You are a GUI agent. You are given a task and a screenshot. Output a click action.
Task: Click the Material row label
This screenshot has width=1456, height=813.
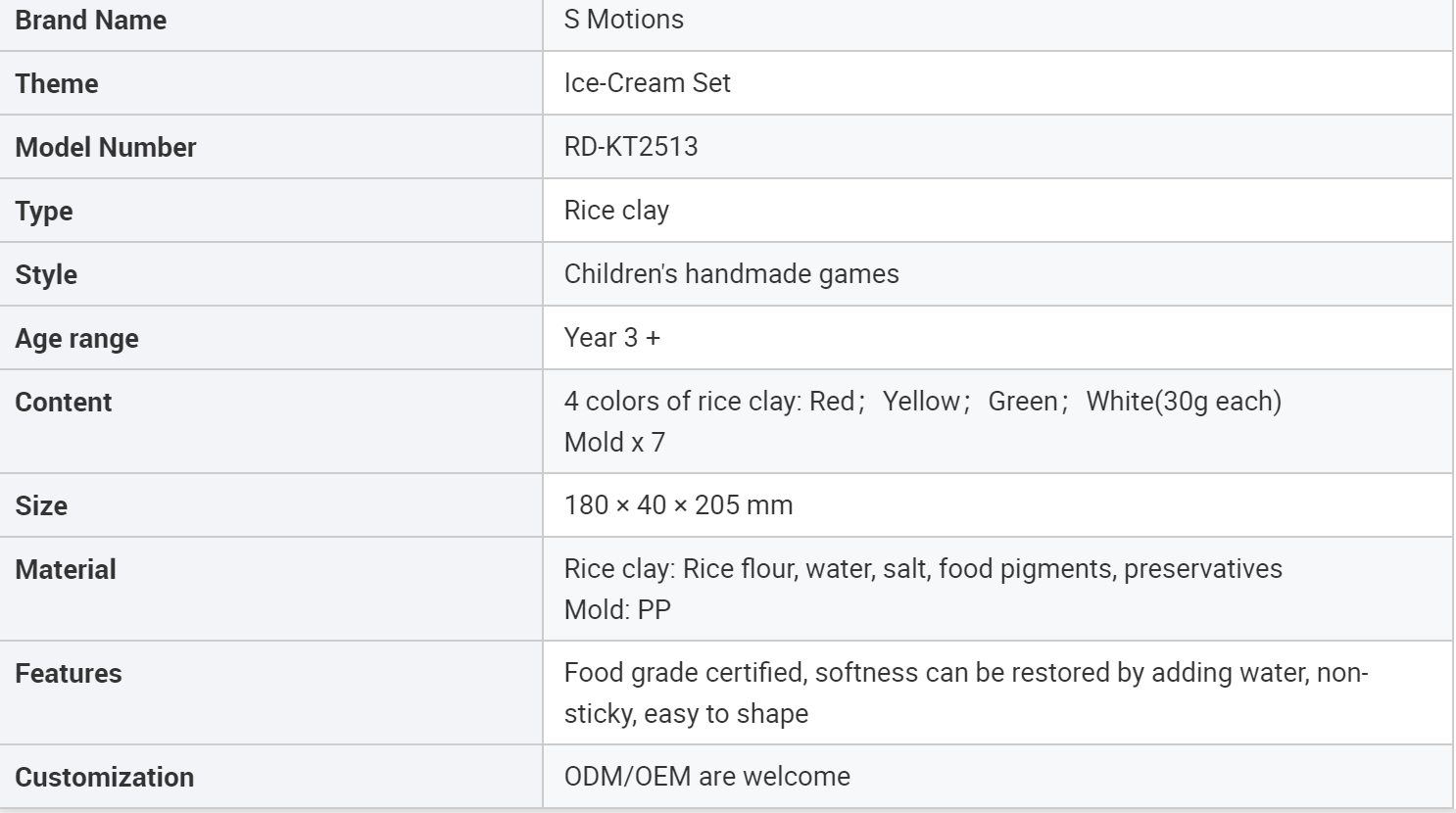coord(66,569)
